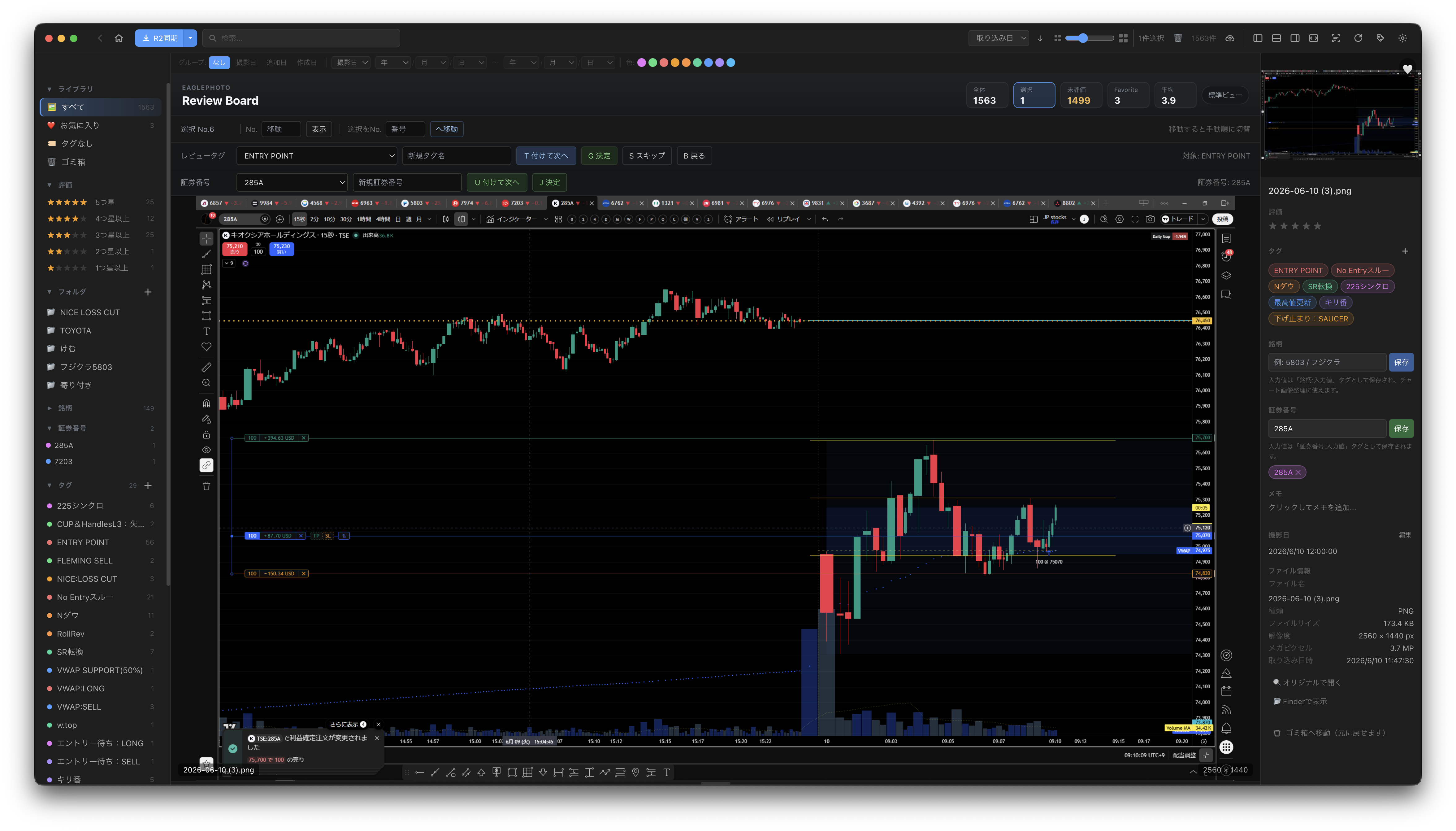Select the ENTRY POINT tag in sidebar
The height and width of the screenshot is (831, 1456).
100,542
